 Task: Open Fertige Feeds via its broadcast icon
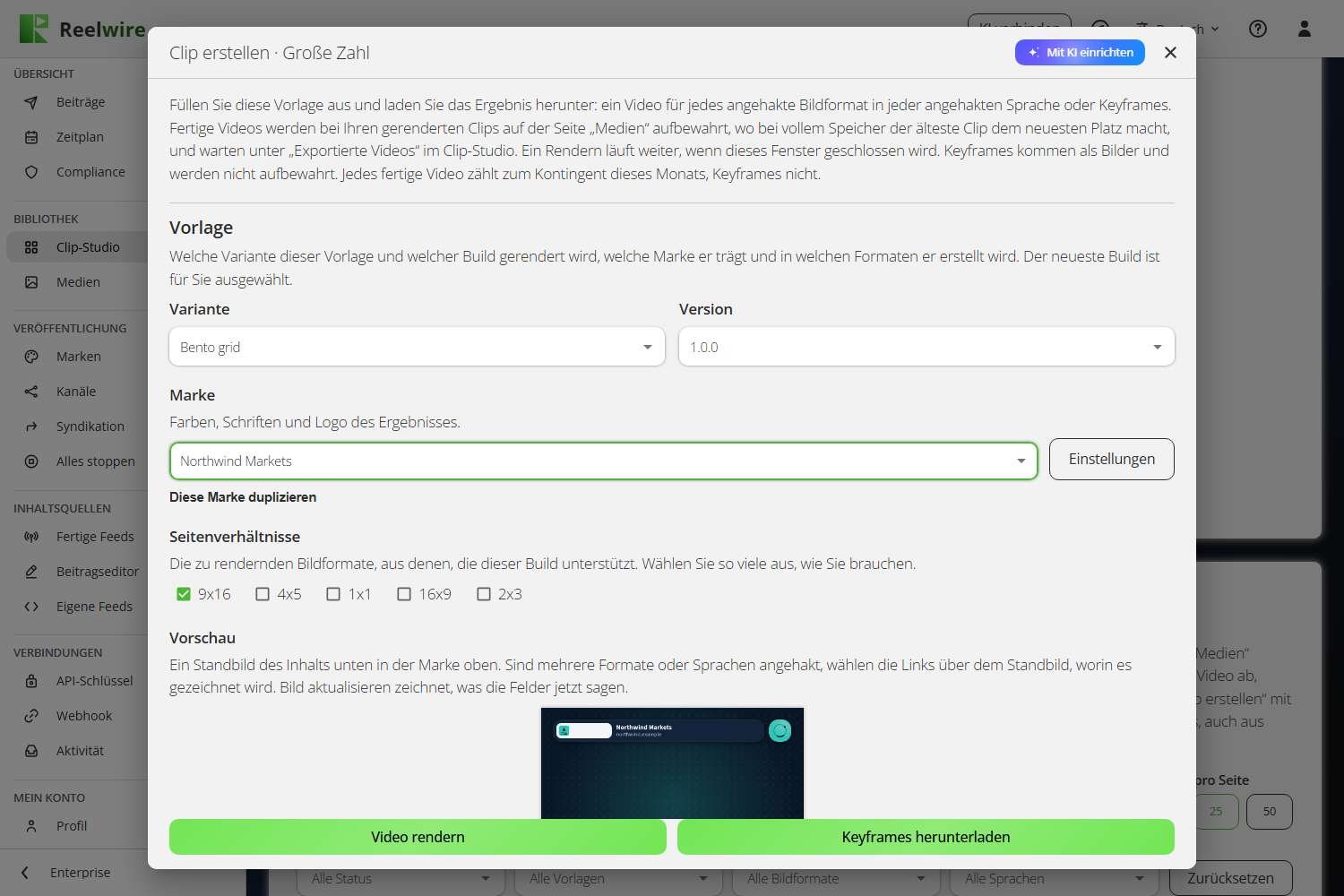[x=31, y=537]
